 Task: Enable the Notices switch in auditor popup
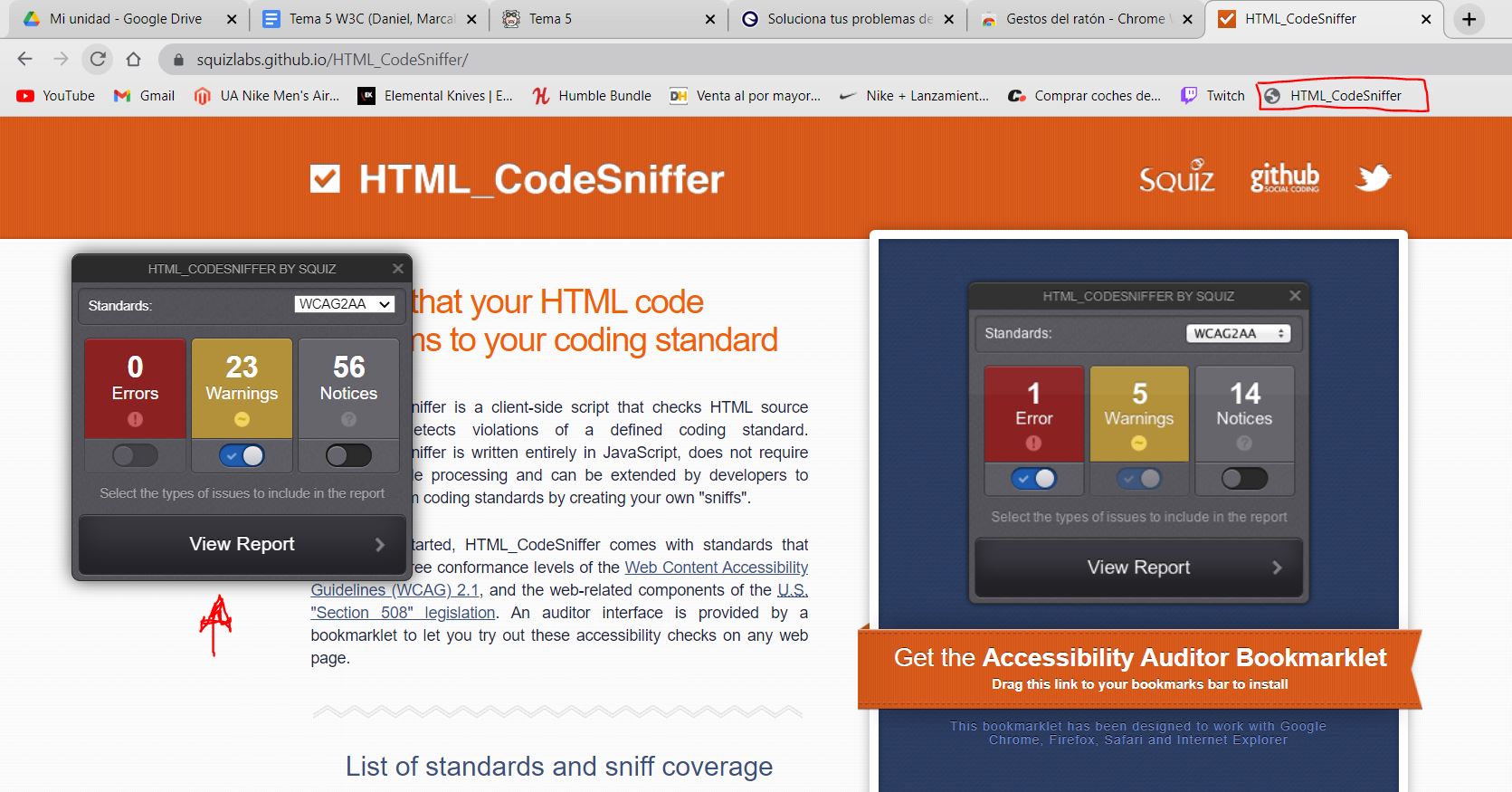click(348, 455)
